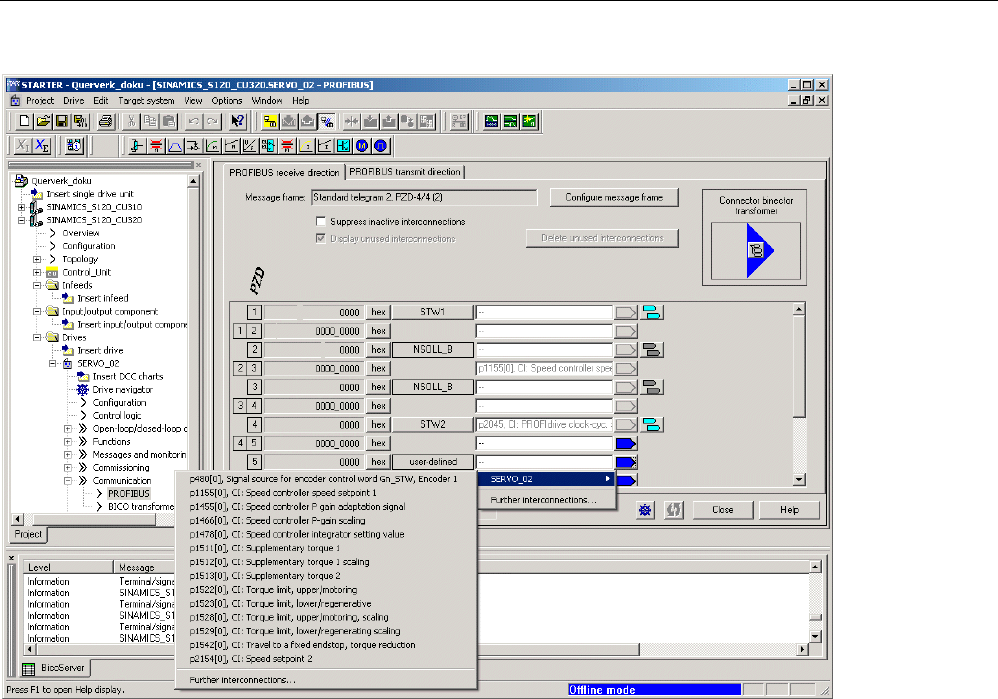Collapse the Infeeds tree node
The width and height of the screenshot is (998, 699).
(x=37, y=285)
